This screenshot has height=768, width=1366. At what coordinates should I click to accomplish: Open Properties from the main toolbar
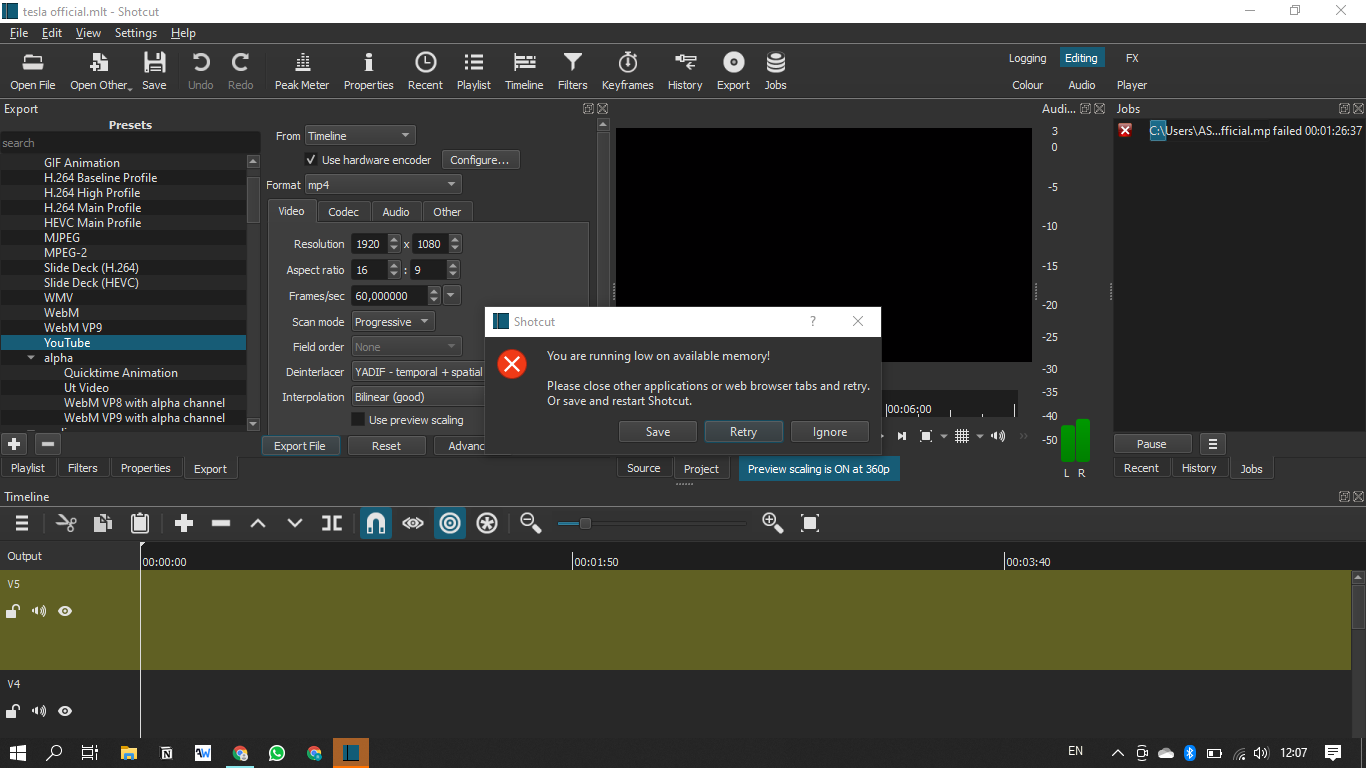(369, 72)
